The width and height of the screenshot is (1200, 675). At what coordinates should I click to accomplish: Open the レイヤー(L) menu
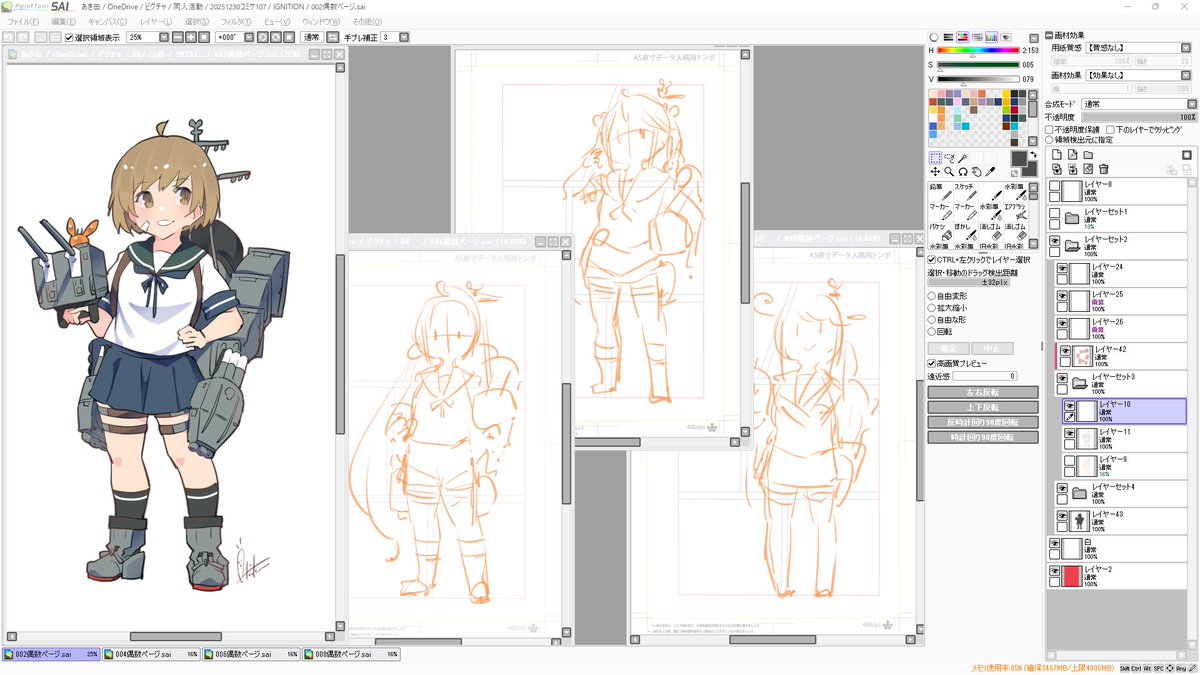(x=156, y=21)
